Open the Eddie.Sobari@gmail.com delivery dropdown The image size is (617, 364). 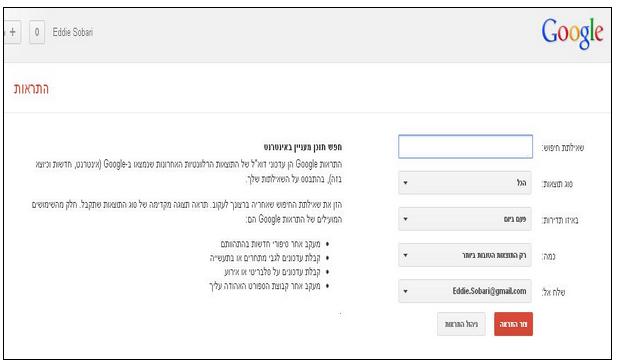465,291
